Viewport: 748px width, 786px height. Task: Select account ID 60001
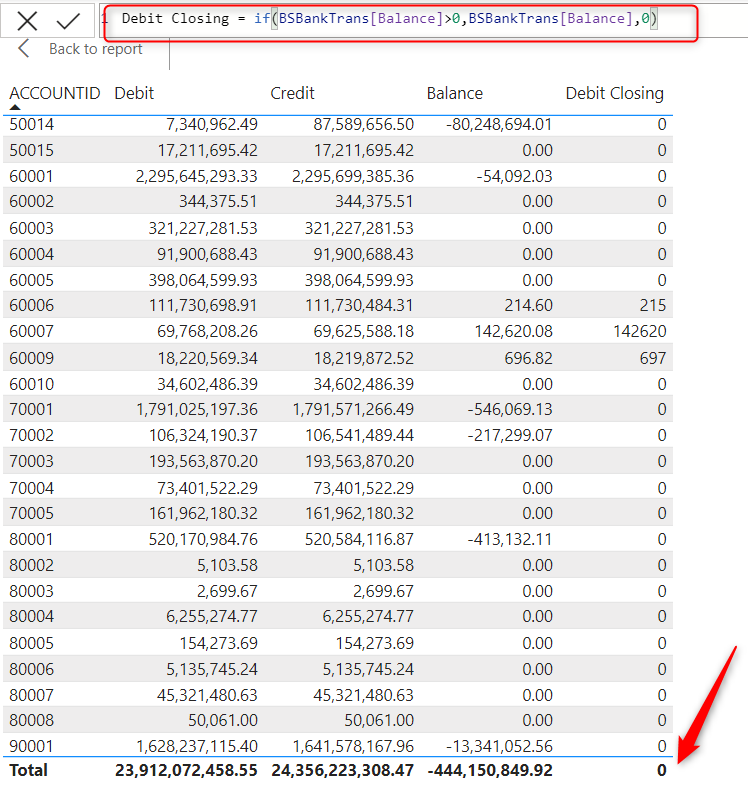(x=31, y=176)
